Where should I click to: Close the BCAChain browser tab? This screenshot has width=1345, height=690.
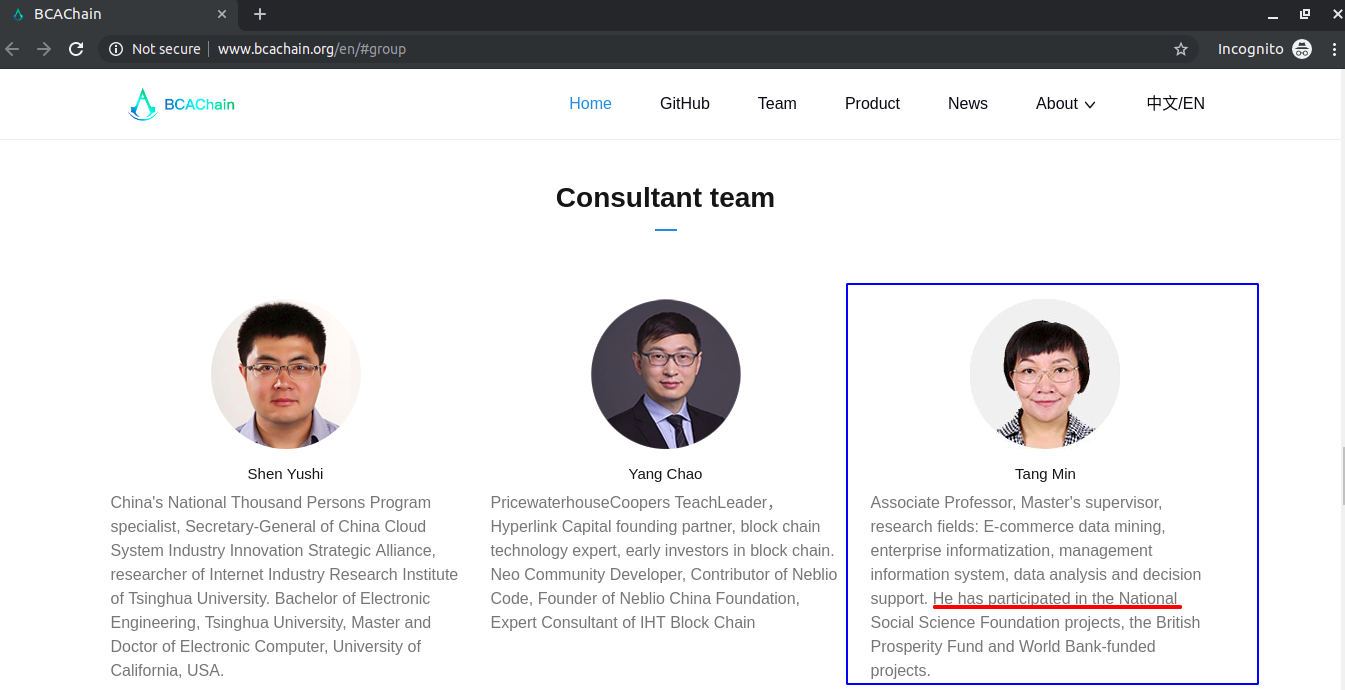[222, 14]
